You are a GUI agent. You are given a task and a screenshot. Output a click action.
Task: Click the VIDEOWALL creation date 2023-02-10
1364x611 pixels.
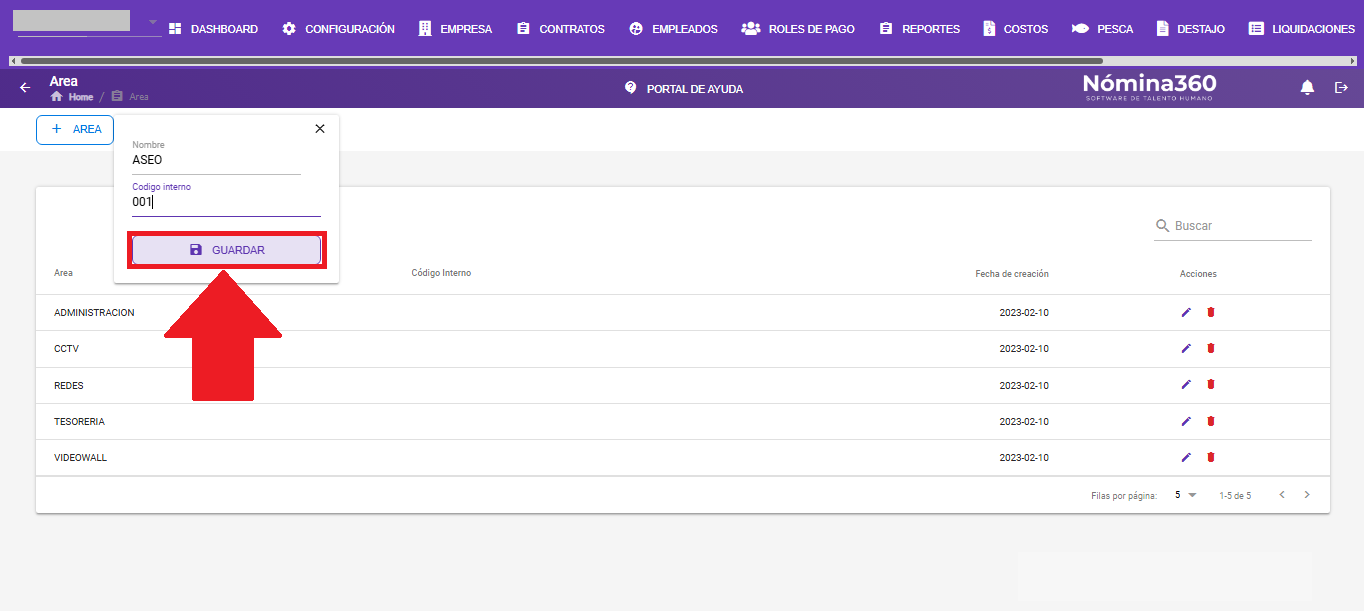click(x=1024, y=458)
